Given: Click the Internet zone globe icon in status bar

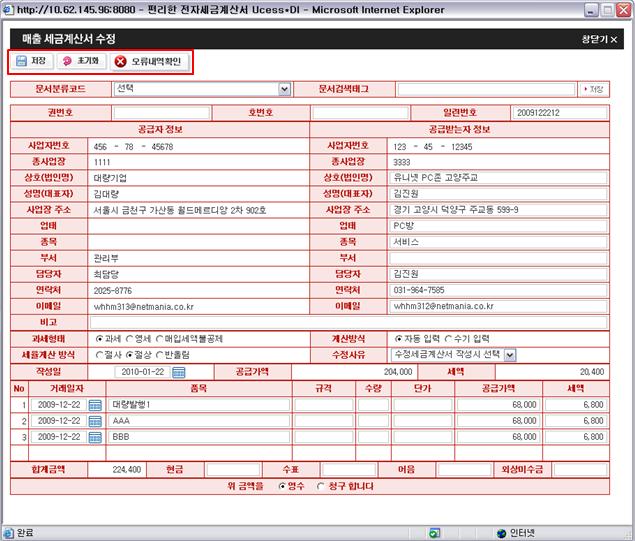Looking at the screenshot, I should coord(502,533).
